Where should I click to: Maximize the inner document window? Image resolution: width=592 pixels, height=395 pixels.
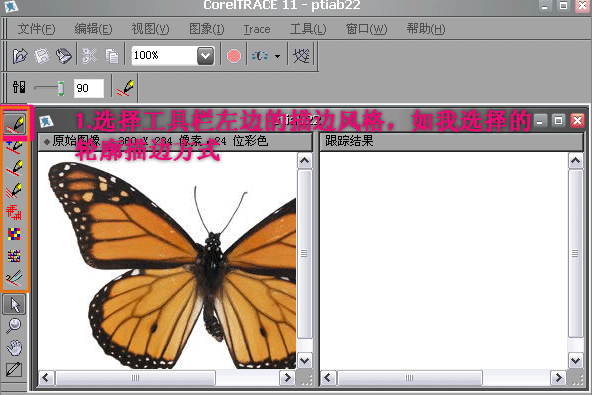point(558,121)
